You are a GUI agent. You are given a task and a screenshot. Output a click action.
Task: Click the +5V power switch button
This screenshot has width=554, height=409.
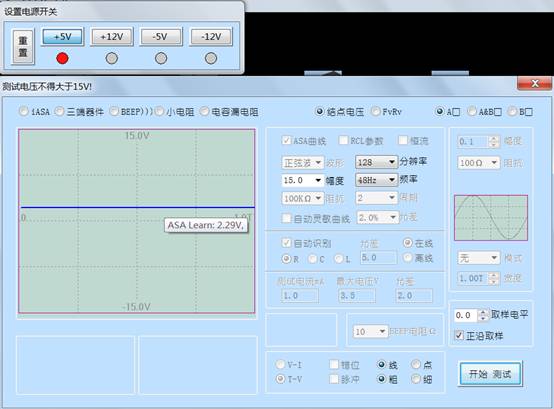pos(63,36)
